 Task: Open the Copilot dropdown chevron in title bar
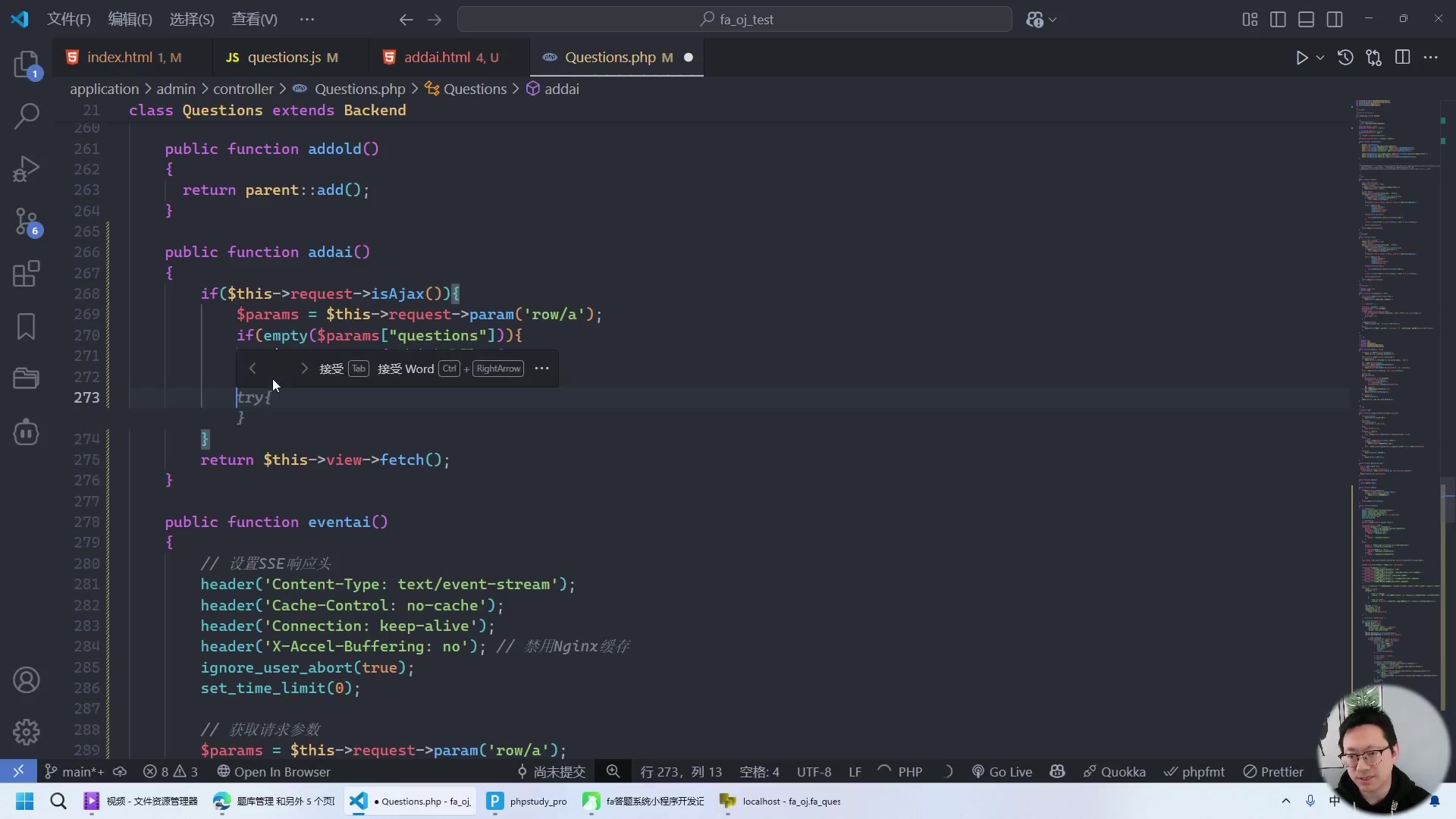click(1053, 20)
